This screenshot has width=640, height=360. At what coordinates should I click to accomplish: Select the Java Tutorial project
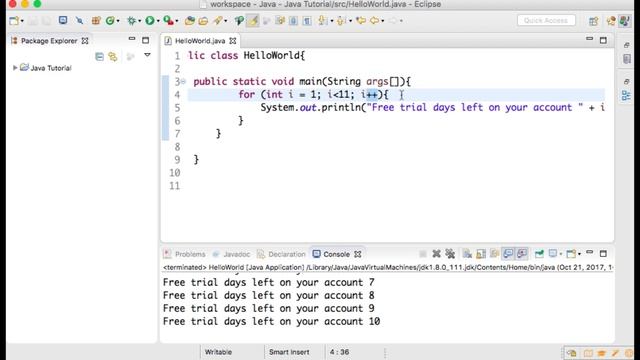pos(51,68)
